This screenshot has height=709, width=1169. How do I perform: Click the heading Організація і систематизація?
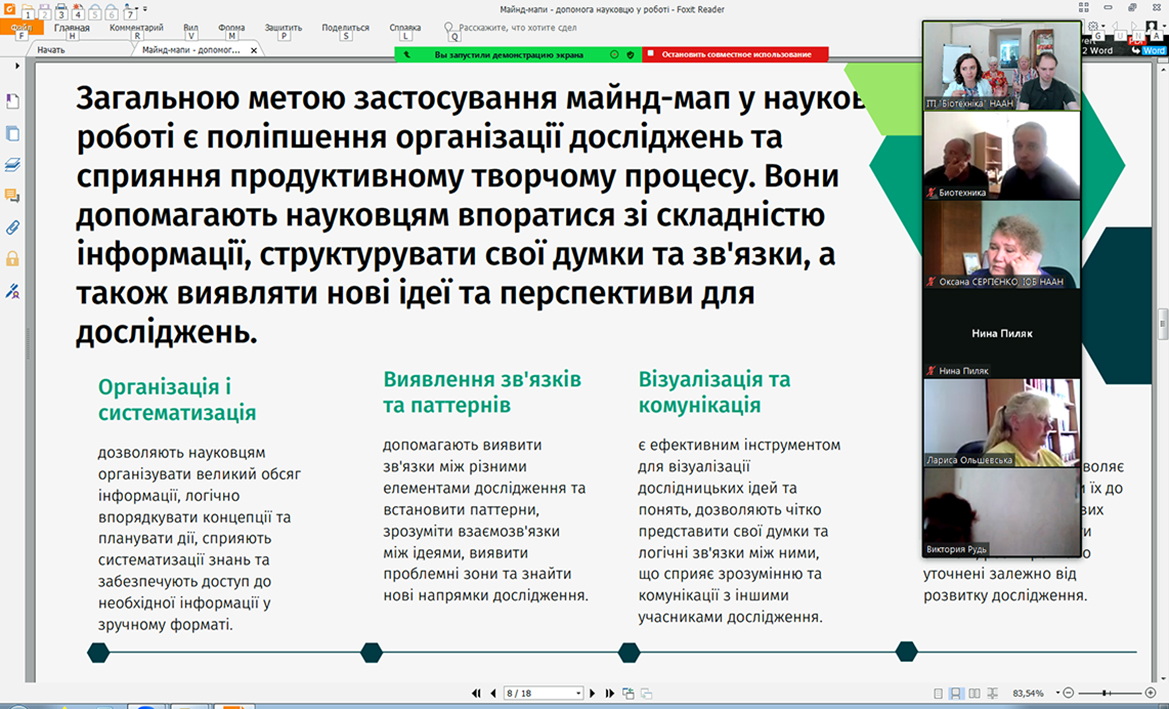point(177,400)
